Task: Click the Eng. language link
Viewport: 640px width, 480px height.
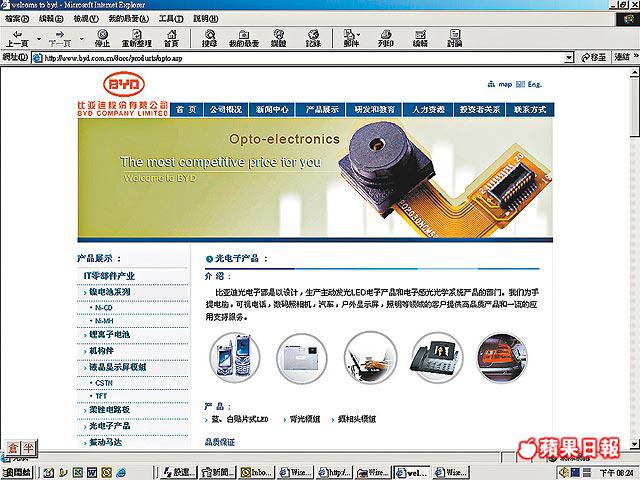Action: coord(535,84)
